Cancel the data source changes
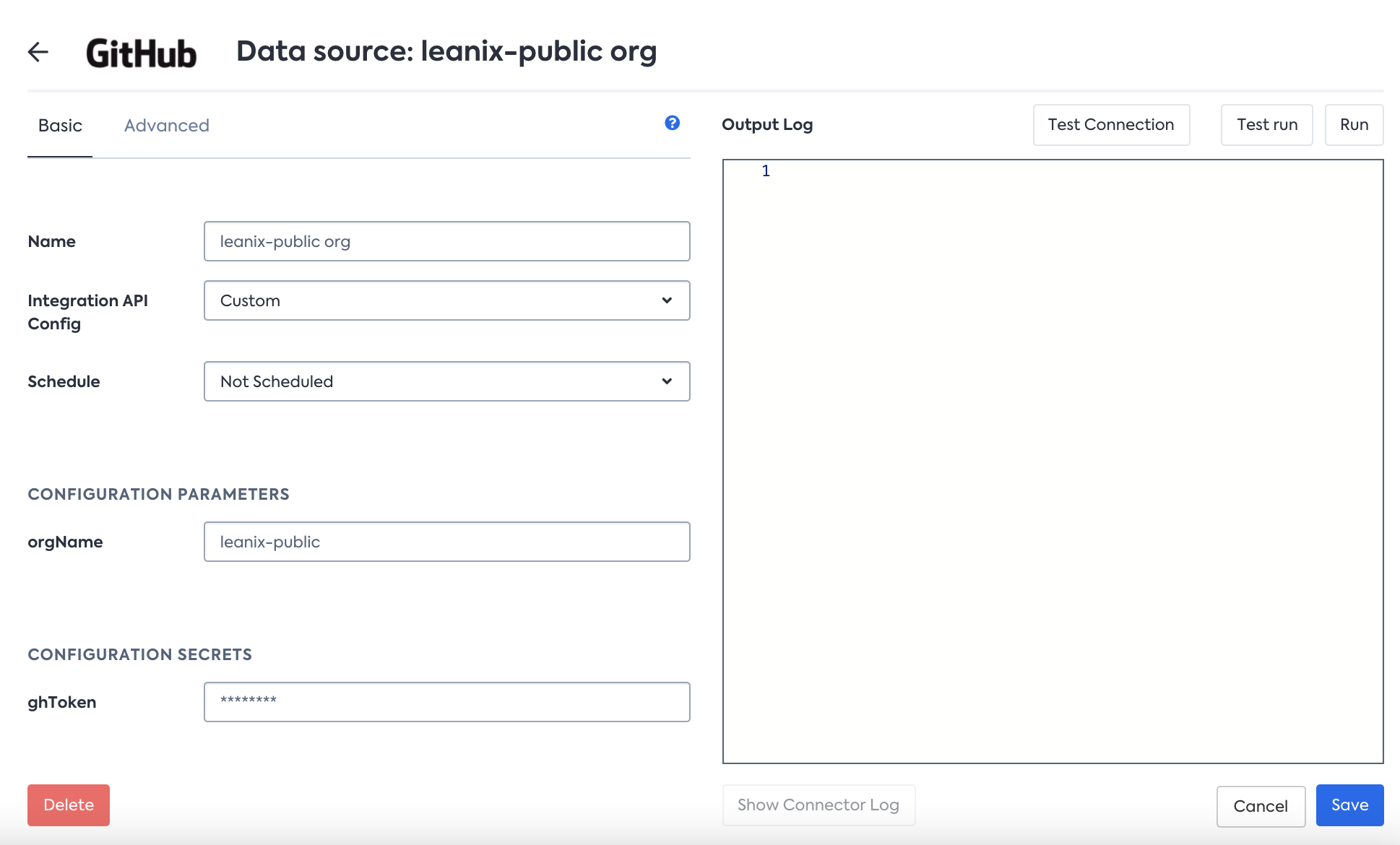Image resolution: width=1400 pixels, height=845 pixels. point(1261,806)
